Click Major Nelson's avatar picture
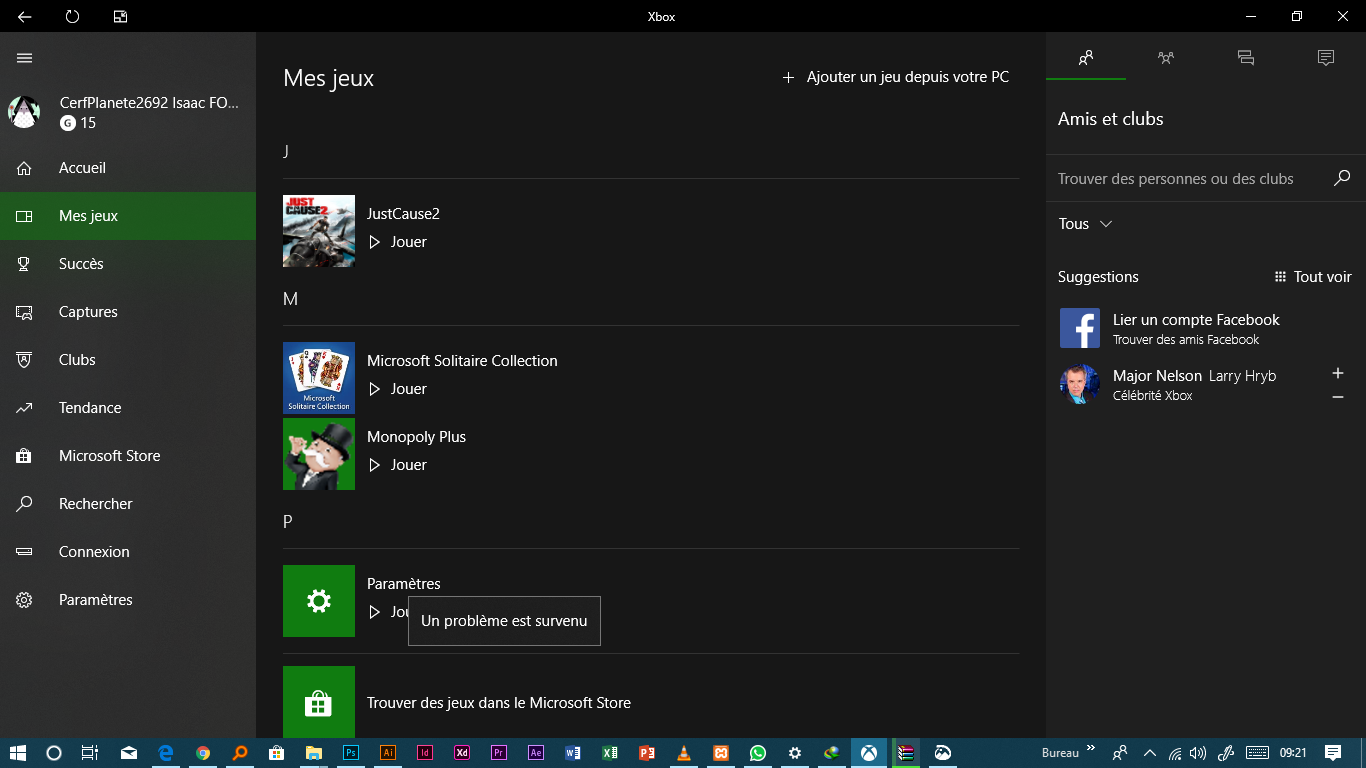1366x768 pixels. click(x=1080, y=384)
